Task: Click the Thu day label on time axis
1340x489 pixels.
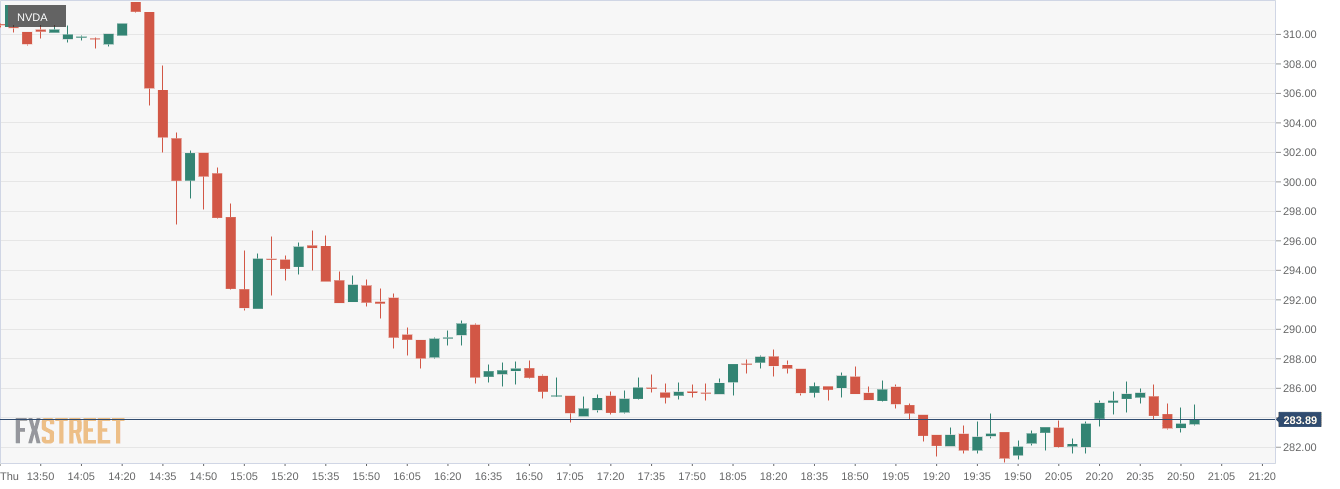Action: point(8,476)
